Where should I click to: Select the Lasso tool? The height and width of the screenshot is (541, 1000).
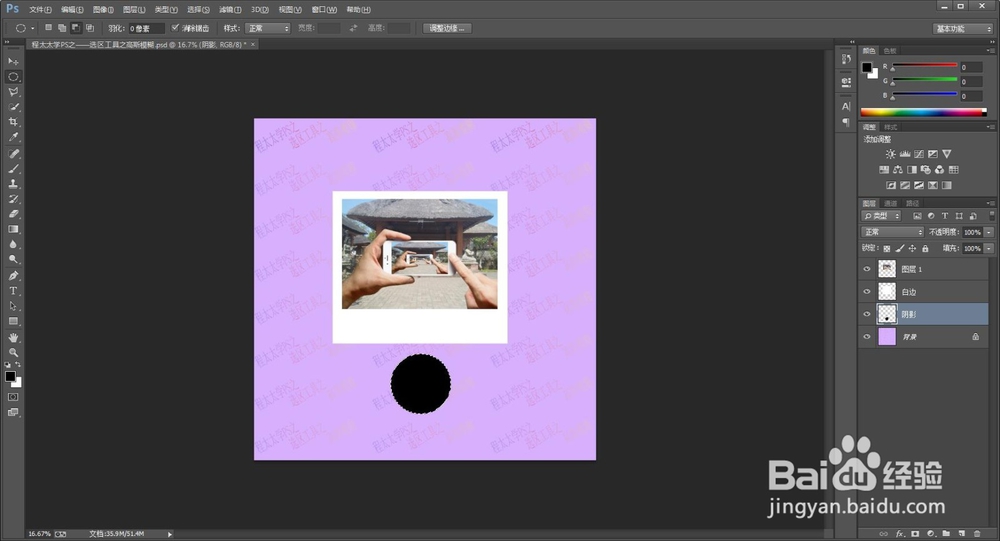coord(13,92)
